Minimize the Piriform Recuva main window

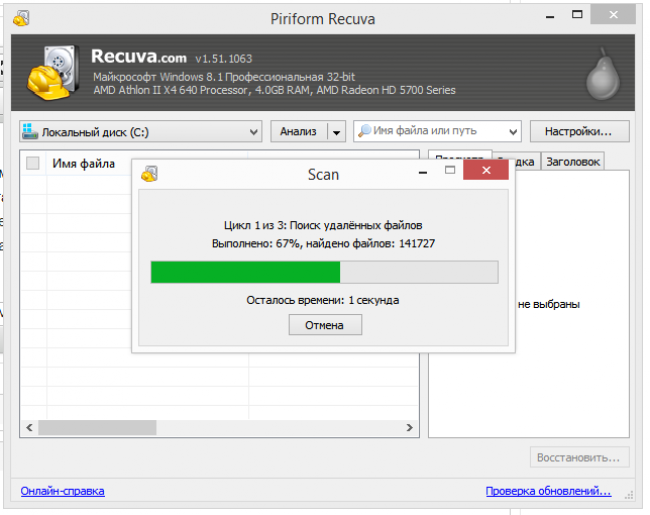pyautogui.click(x=550, y=17)
